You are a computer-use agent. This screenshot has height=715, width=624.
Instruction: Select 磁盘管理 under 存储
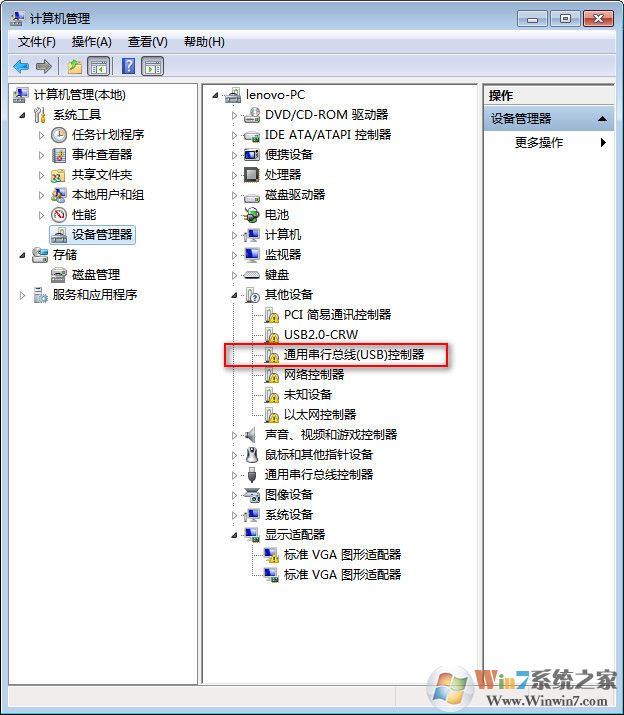pos(96,275)
